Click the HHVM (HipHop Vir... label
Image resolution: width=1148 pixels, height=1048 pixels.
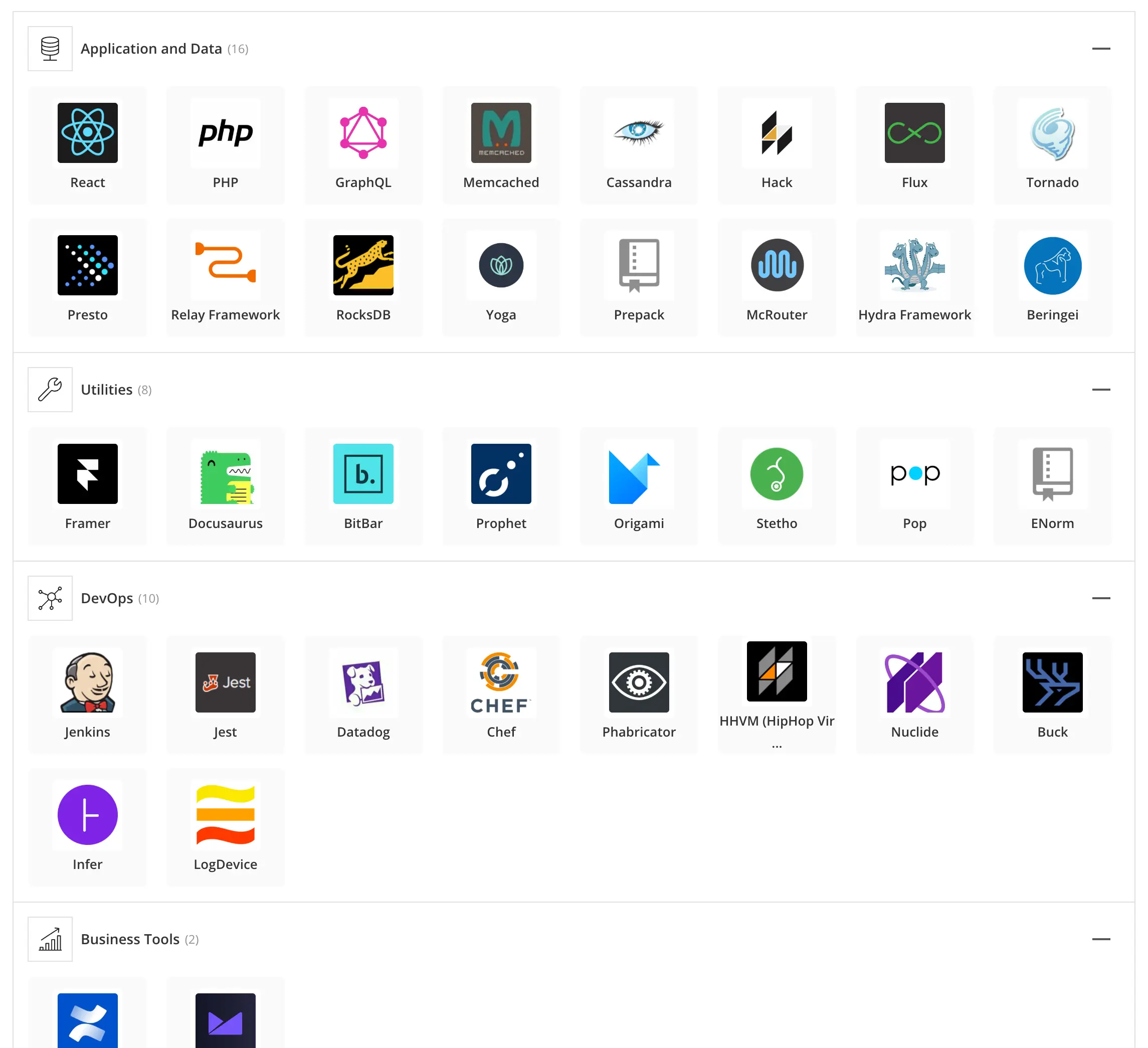(x=776, y=721)
